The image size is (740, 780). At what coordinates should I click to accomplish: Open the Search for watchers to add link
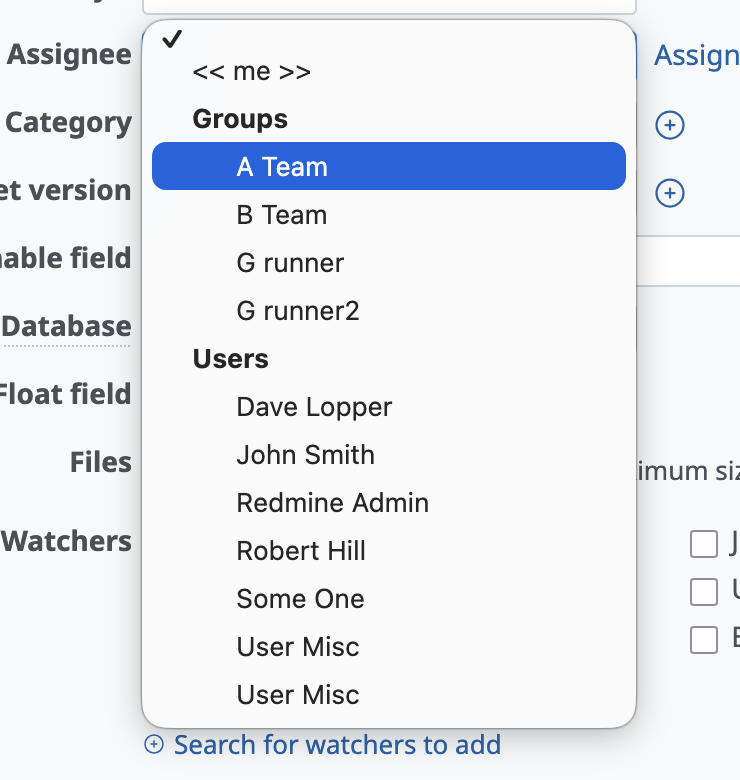[337, 745]
